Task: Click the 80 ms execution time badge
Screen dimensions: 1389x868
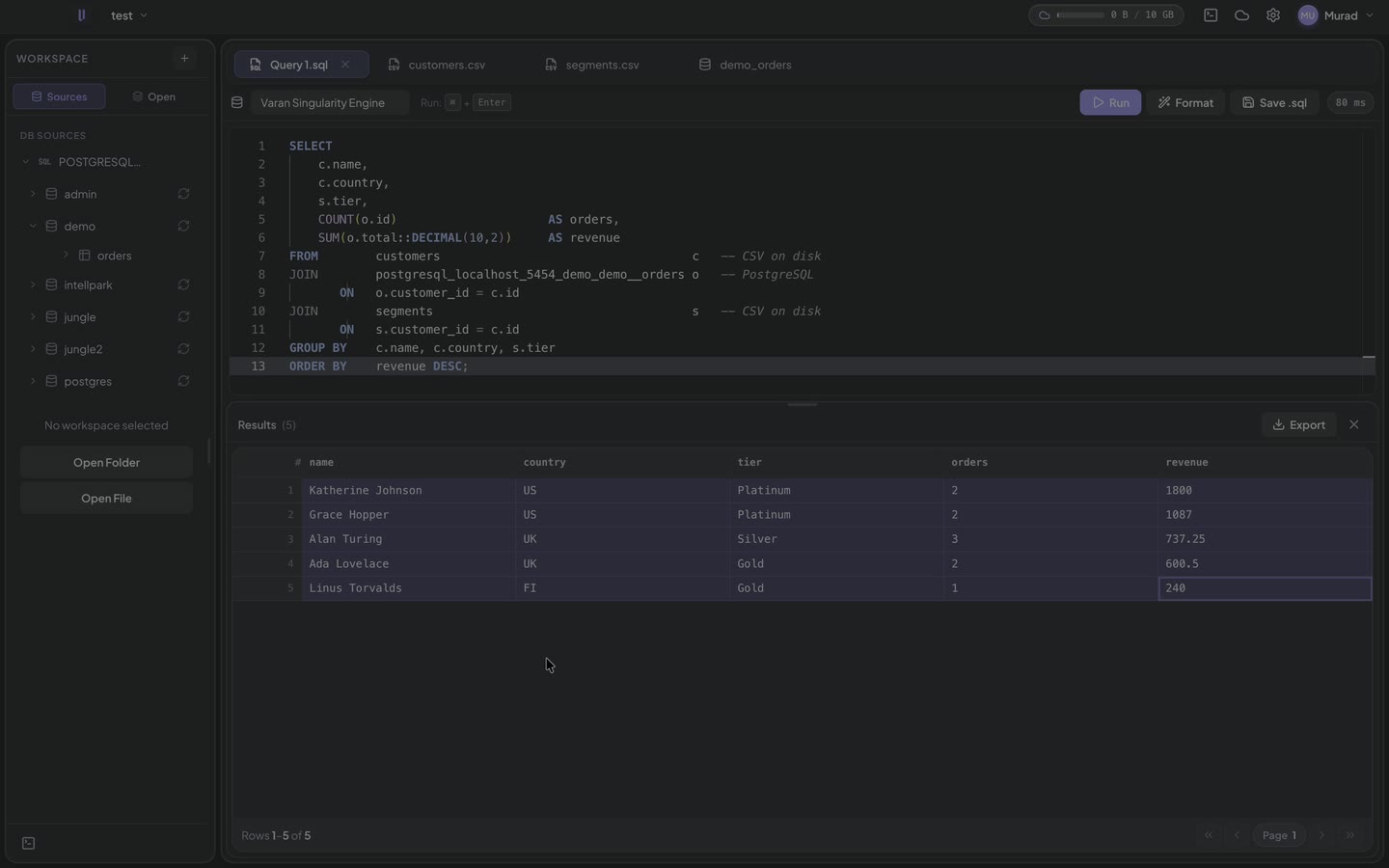Action: point(1350,102)
